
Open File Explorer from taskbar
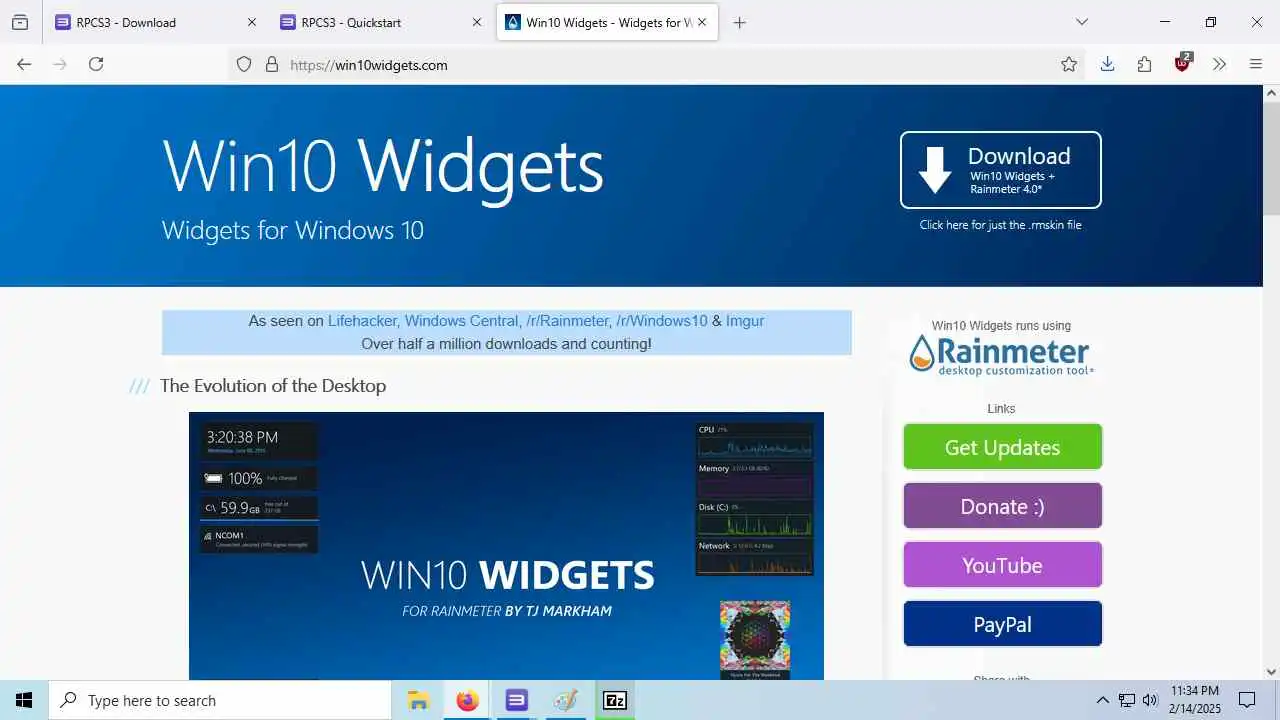418,700
